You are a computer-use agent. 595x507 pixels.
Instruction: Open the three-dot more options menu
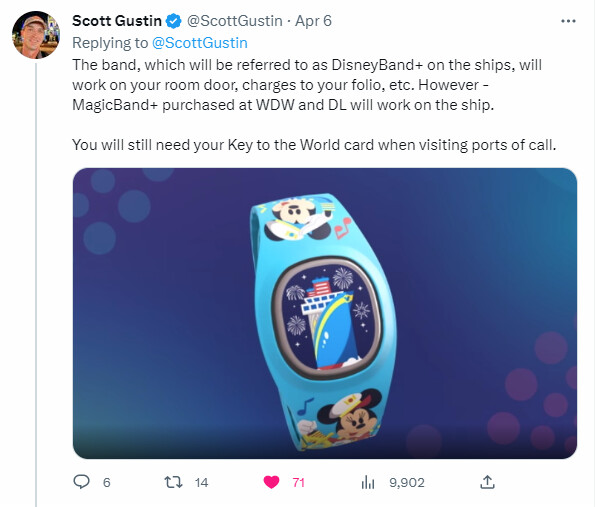568,21
